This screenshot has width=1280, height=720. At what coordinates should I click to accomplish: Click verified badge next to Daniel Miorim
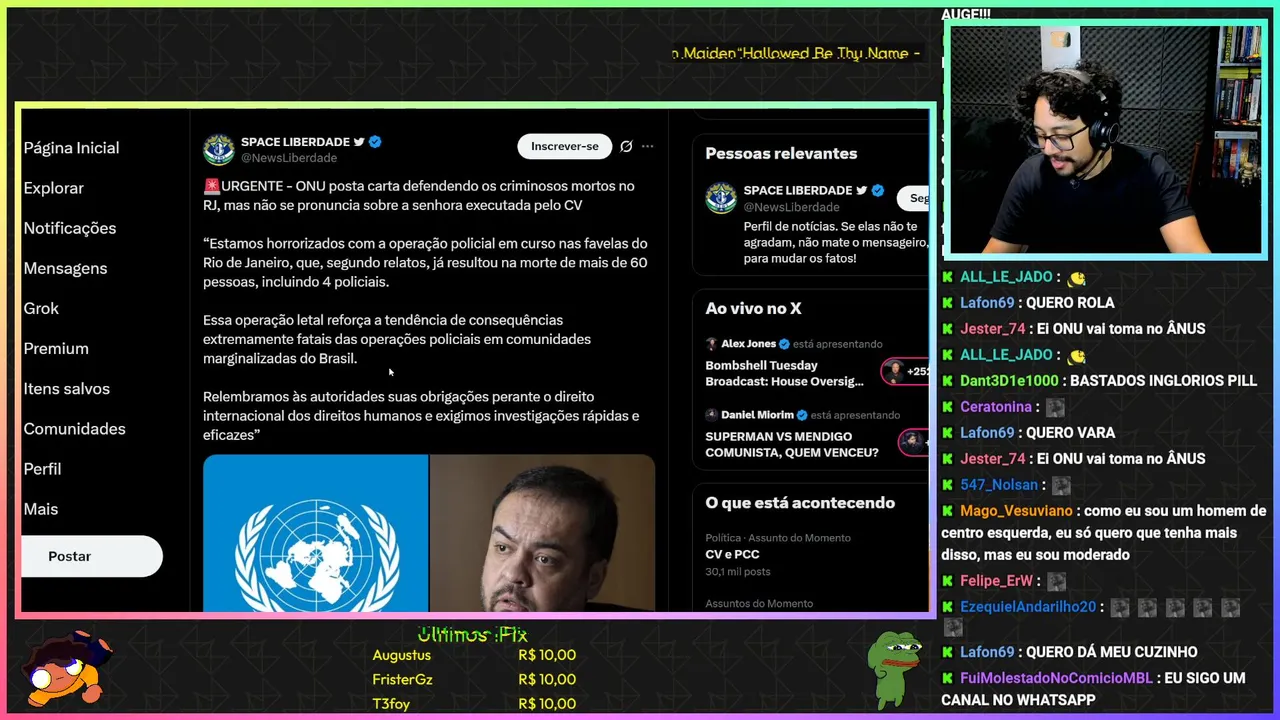coord(802,415)
